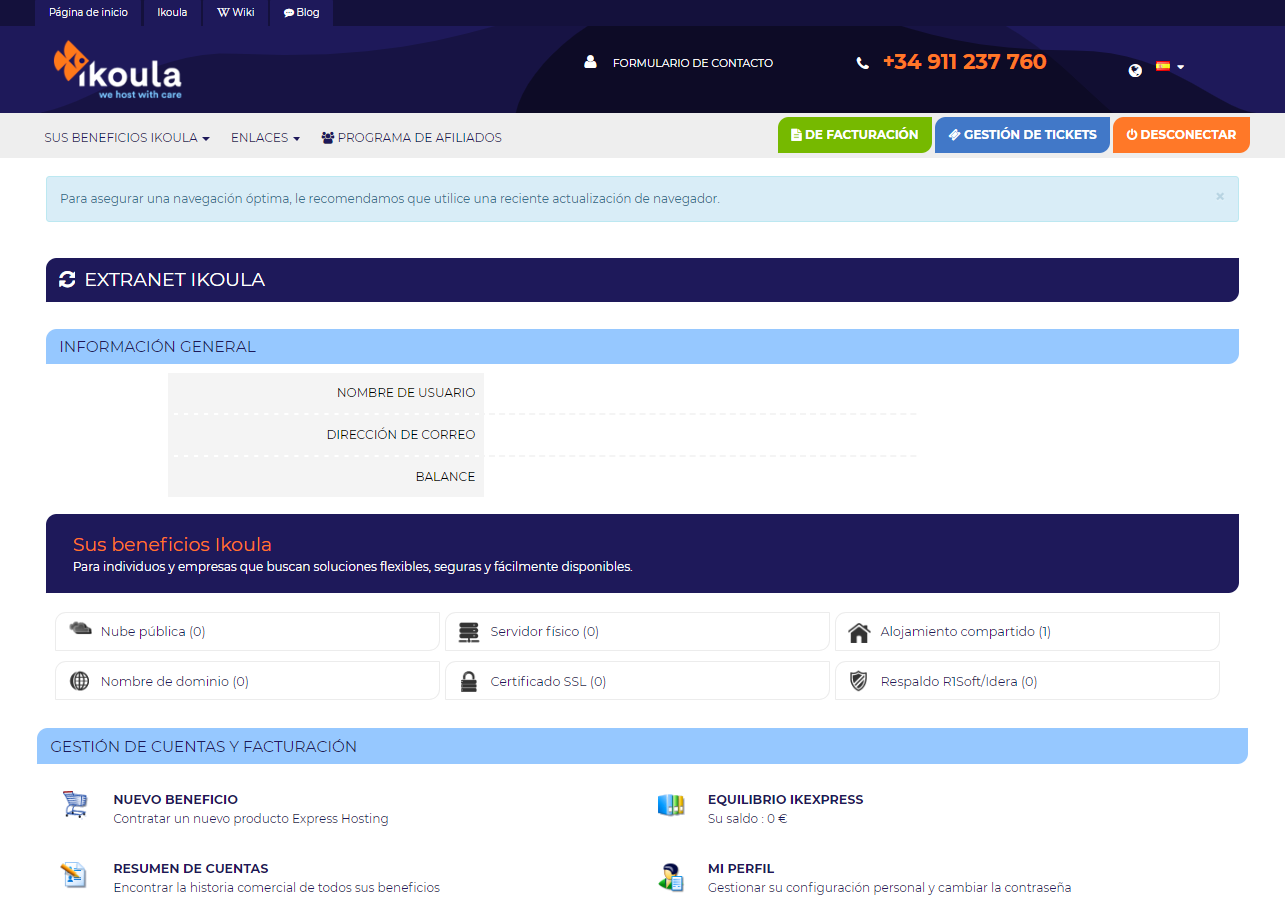Click the refresh icon beside Extranet Ikoula

[67, 280]
